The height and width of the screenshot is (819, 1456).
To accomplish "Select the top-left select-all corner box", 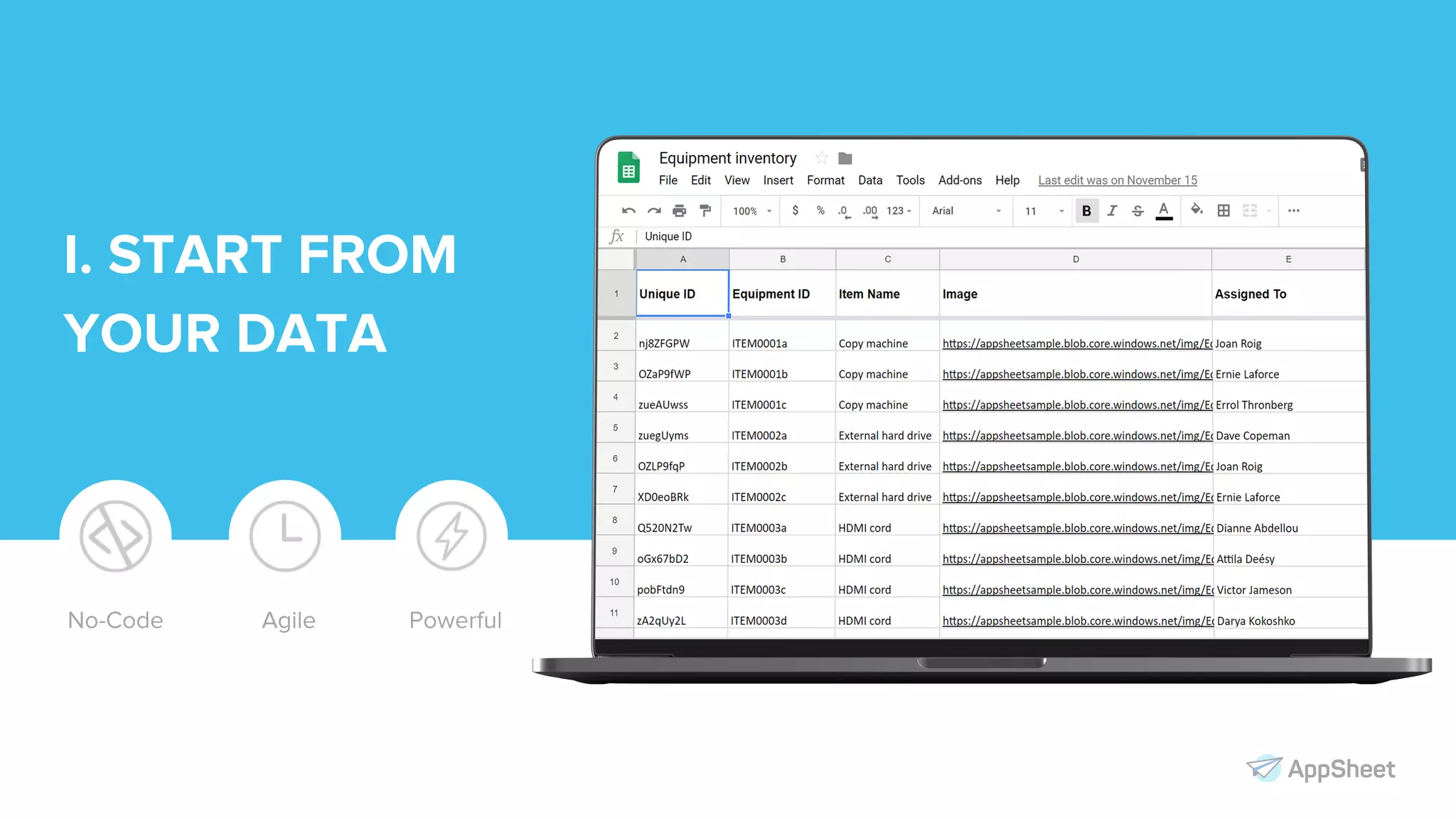I will [616, 259].
